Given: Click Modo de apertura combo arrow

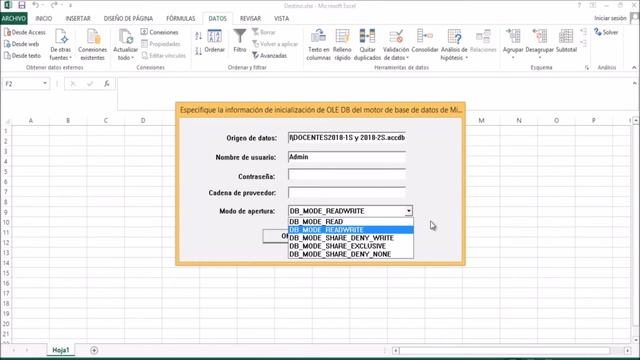Looking at the screenshot, I should click(409, 211).
